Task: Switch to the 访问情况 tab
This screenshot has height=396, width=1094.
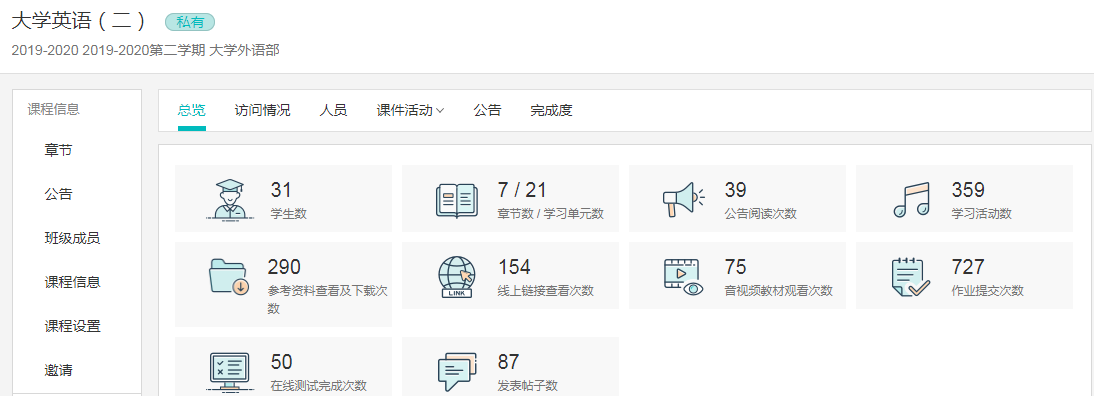Action: [262, 110]
